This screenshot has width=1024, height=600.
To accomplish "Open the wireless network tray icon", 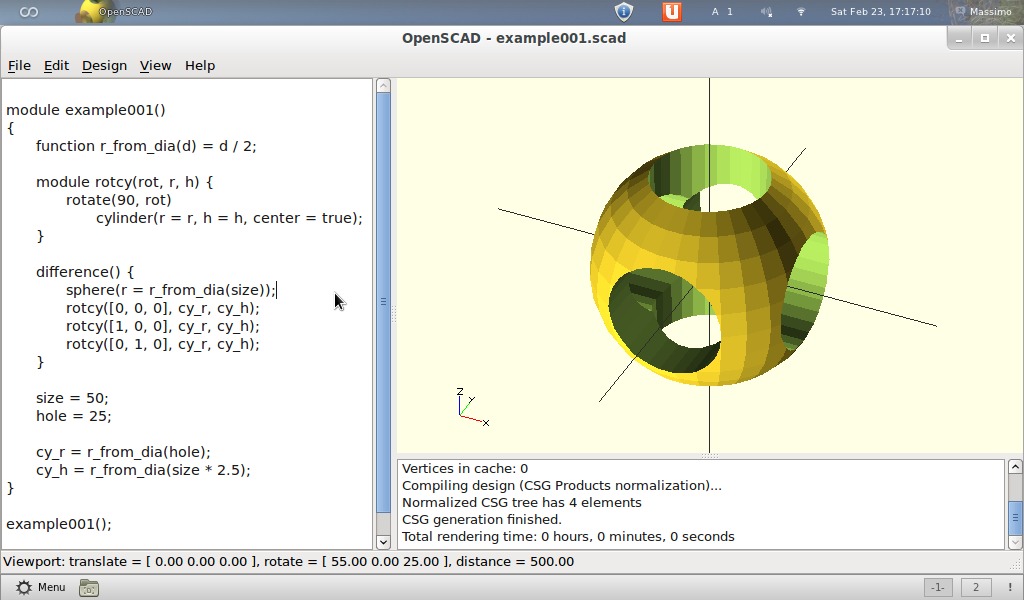I will coord(801,12).
